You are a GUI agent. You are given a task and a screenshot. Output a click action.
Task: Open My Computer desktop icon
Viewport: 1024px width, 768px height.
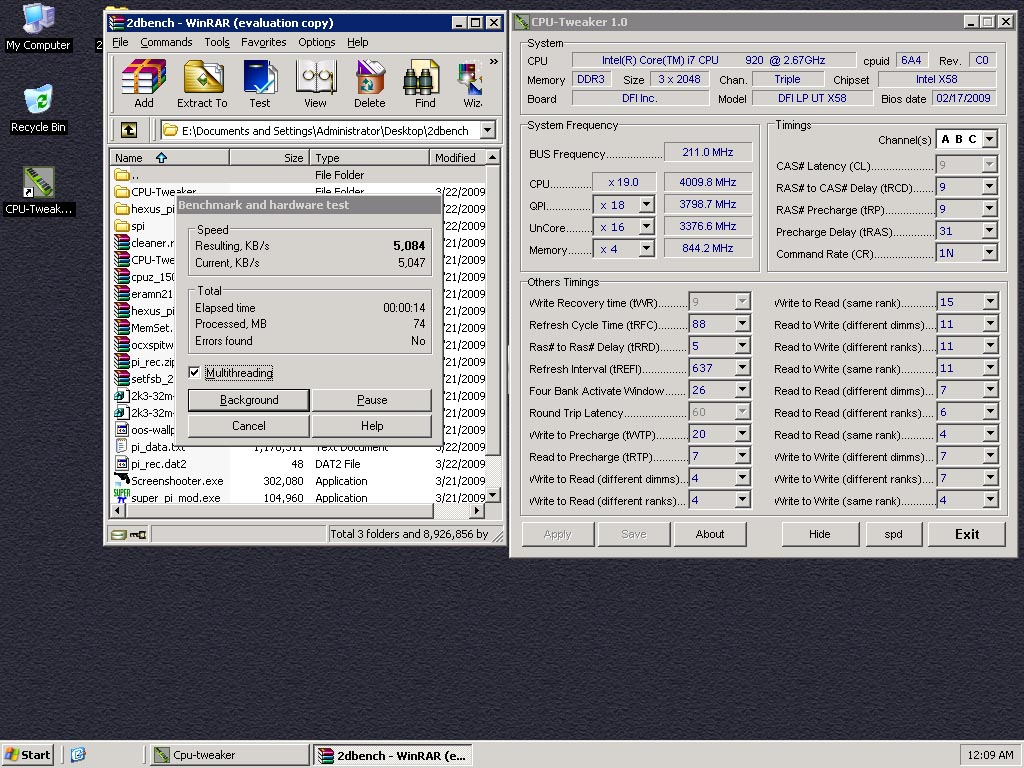[x=38, y=27]
